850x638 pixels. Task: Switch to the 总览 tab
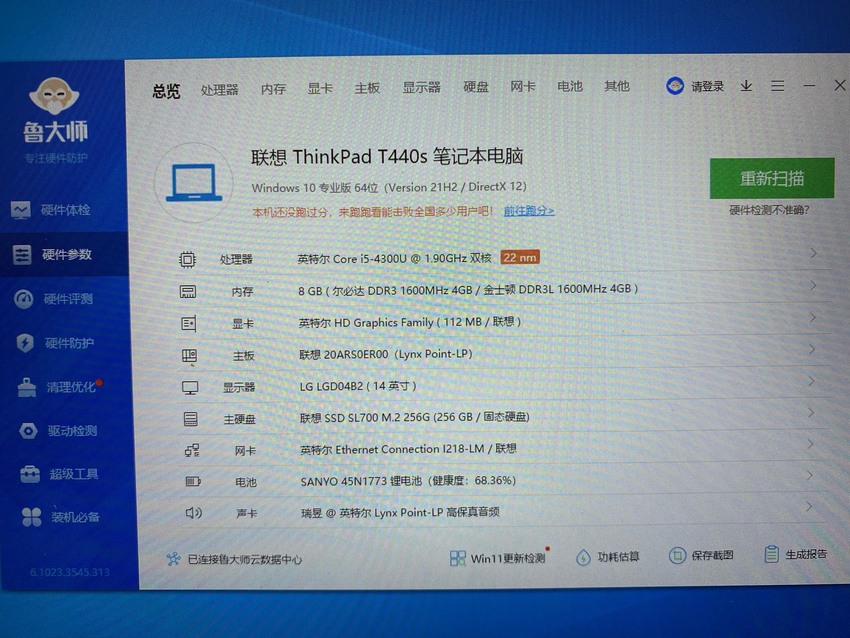pos(166,91)
